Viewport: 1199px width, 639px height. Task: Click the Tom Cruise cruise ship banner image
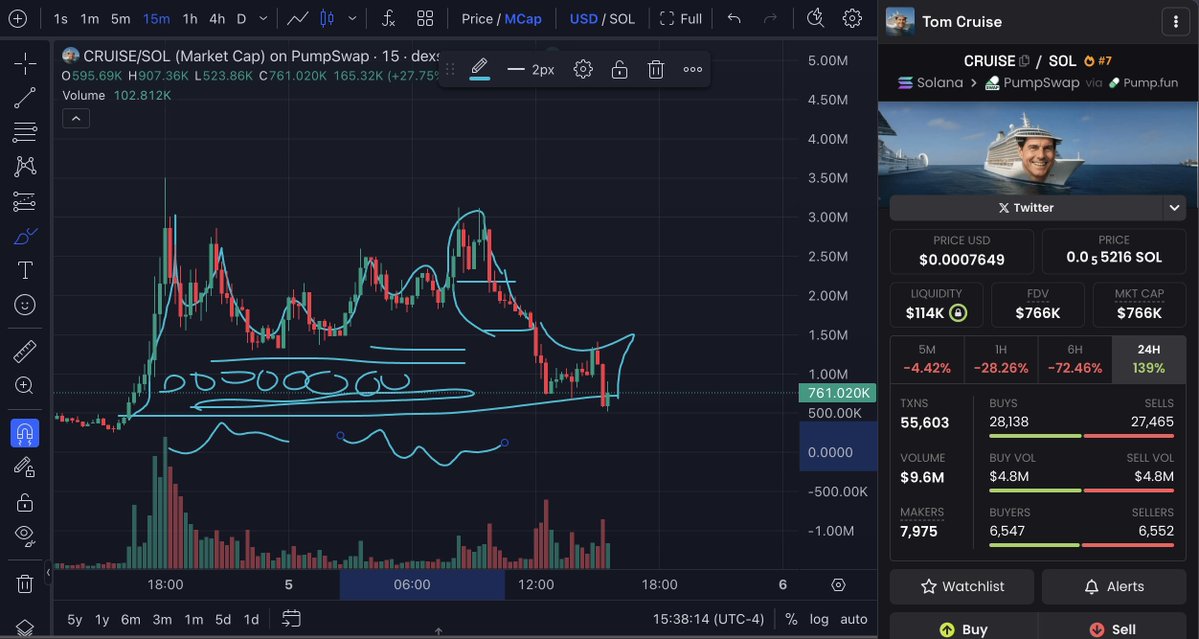point(1038,149)
